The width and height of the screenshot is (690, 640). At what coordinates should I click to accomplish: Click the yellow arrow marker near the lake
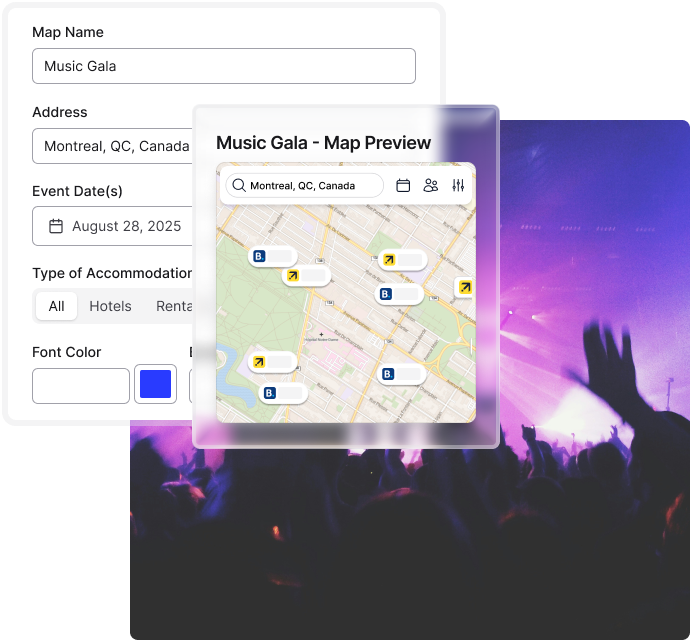tap(272, 362)
